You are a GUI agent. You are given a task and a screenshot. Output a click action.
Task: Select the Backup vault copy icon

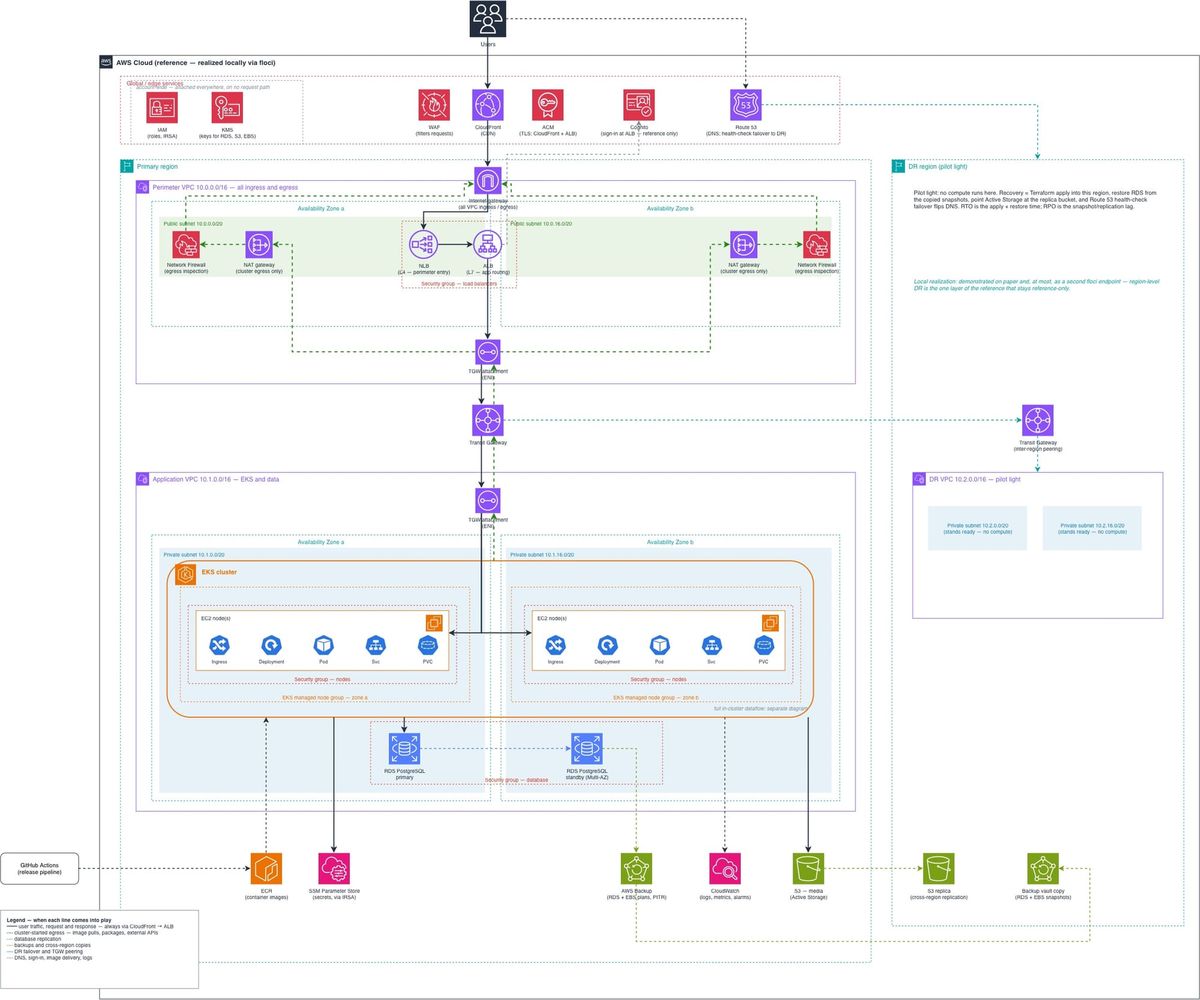click(x=1043, y=869)
